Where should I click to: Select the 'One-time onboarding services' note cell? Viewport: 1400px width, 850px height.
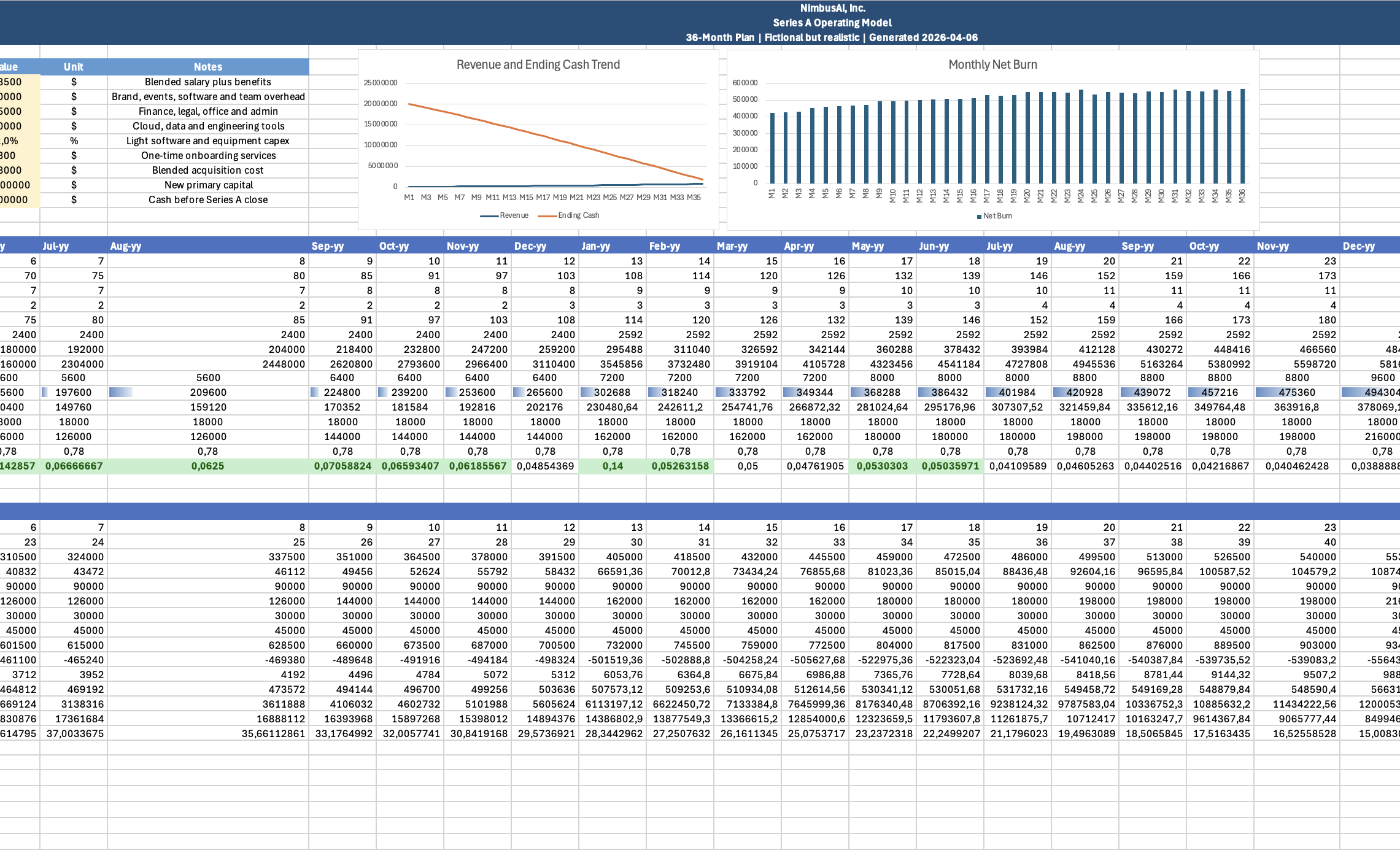(x=208, y=155)
